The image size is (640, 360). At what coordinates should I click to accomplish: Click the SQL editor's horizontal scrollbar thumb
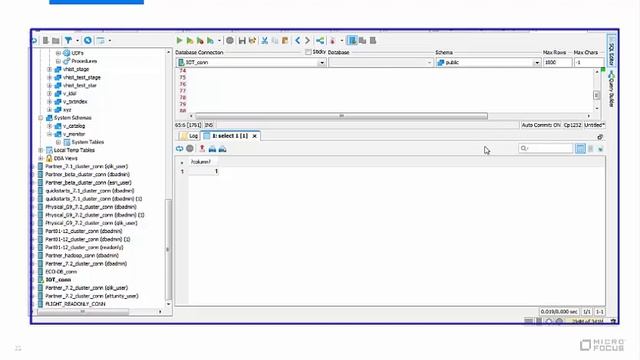tap(341, 116)
